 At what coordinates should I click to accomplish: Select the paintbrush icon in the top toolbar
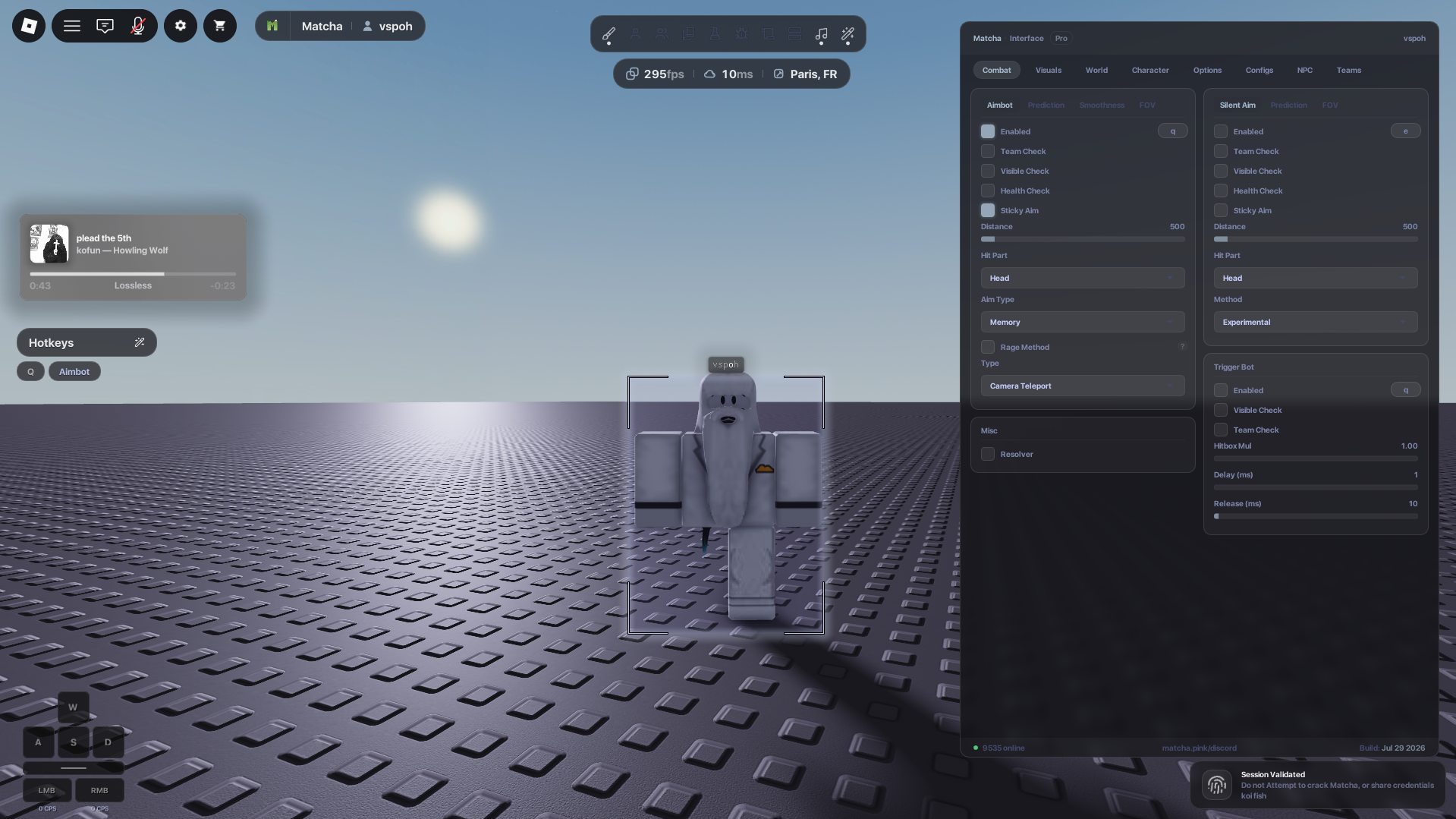click(609, 33)
